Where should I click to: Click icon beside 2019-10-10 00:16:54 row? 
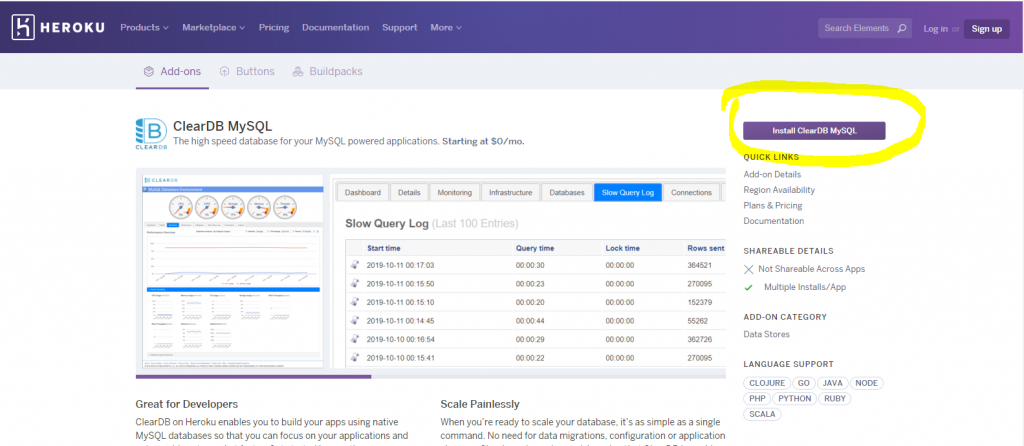pos(355,340)
